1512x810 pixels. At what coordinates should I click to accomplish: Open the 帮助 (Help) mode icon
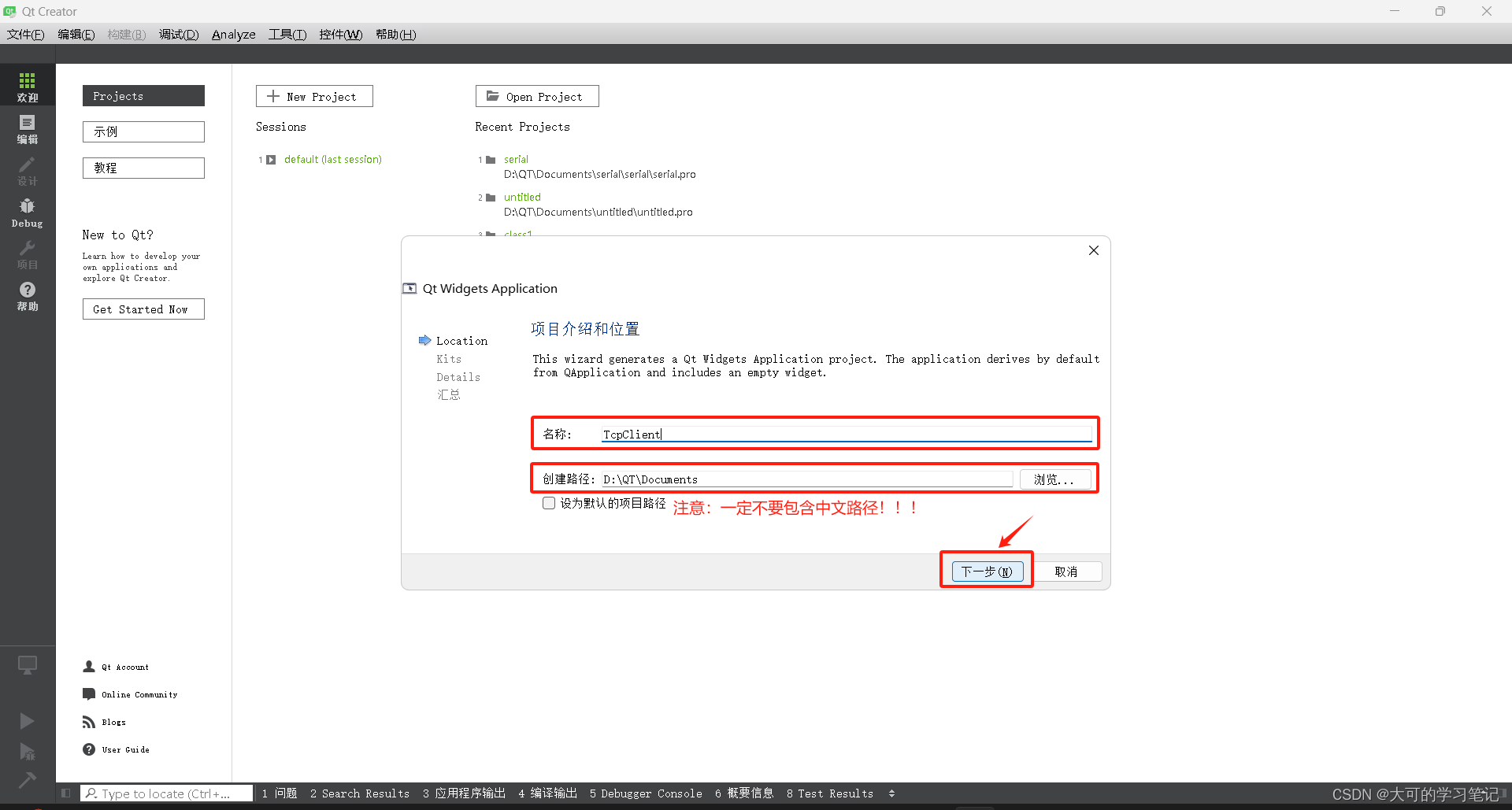point(27,297)
